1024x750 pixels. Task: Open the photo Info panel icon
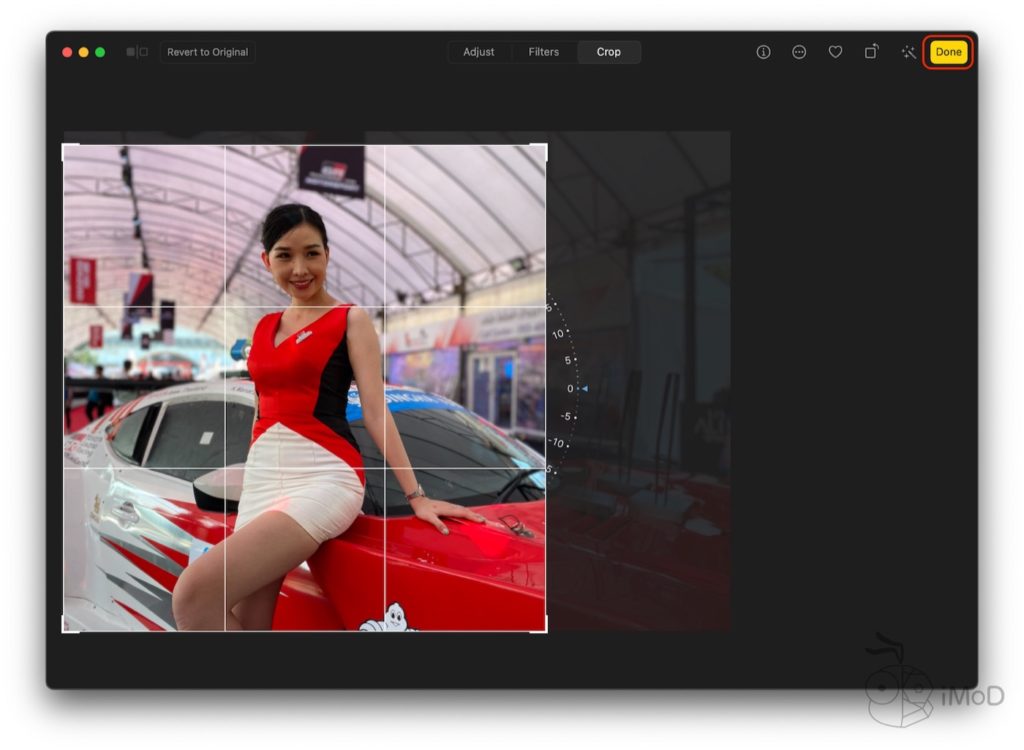[x=763, y=52]
